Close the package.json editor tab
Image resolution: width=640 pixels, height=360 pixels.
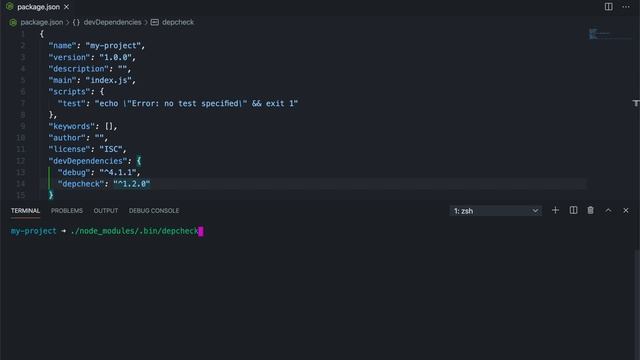coord(67,7)
